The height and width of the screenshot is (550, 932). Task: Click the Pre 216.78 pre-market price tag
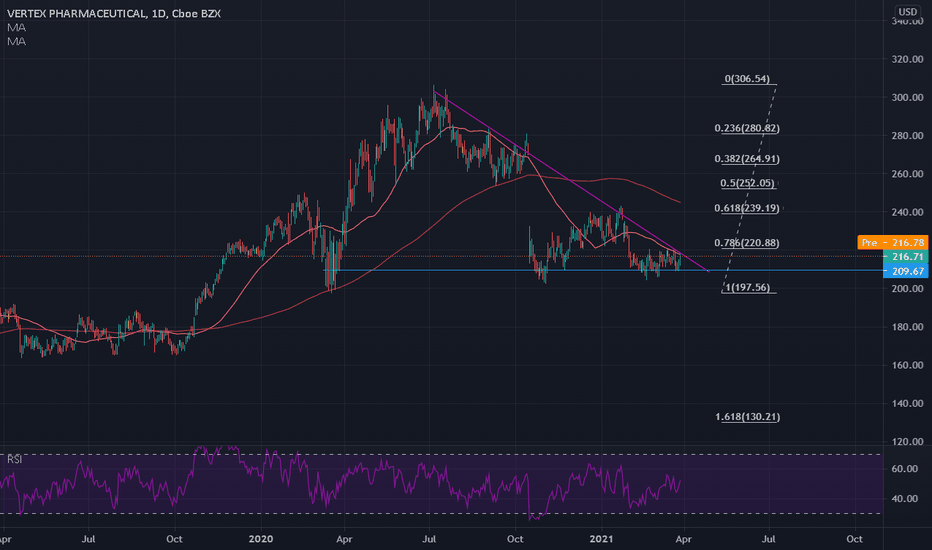[893, 242]
